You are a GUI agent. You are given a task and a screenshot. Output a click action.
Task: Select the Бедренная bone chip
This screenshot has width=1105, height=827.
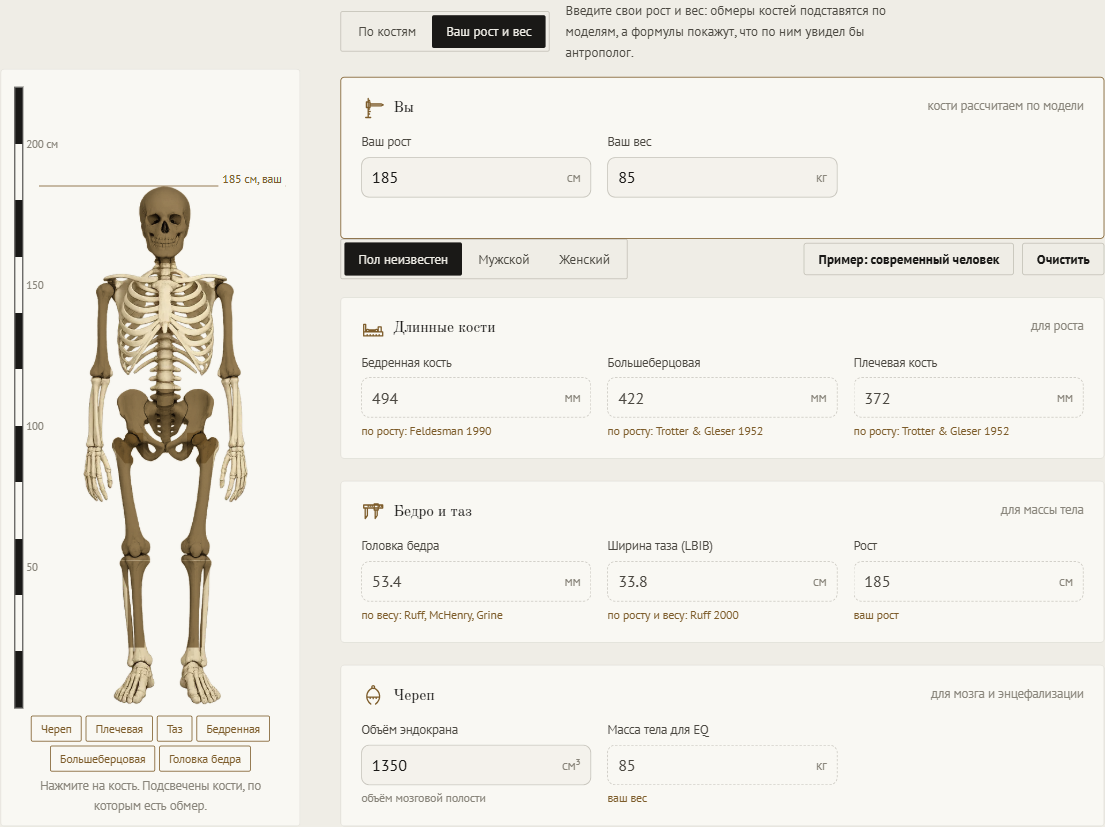[233, 729]
